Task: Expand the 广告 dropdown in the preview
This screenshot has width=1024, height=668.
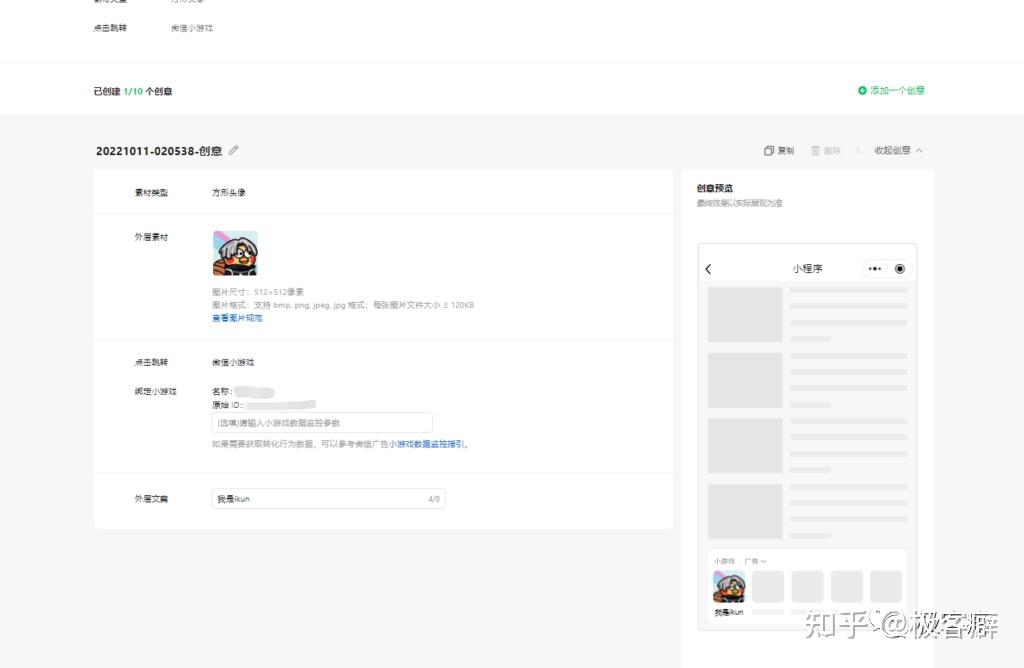Action: (755, 561)
